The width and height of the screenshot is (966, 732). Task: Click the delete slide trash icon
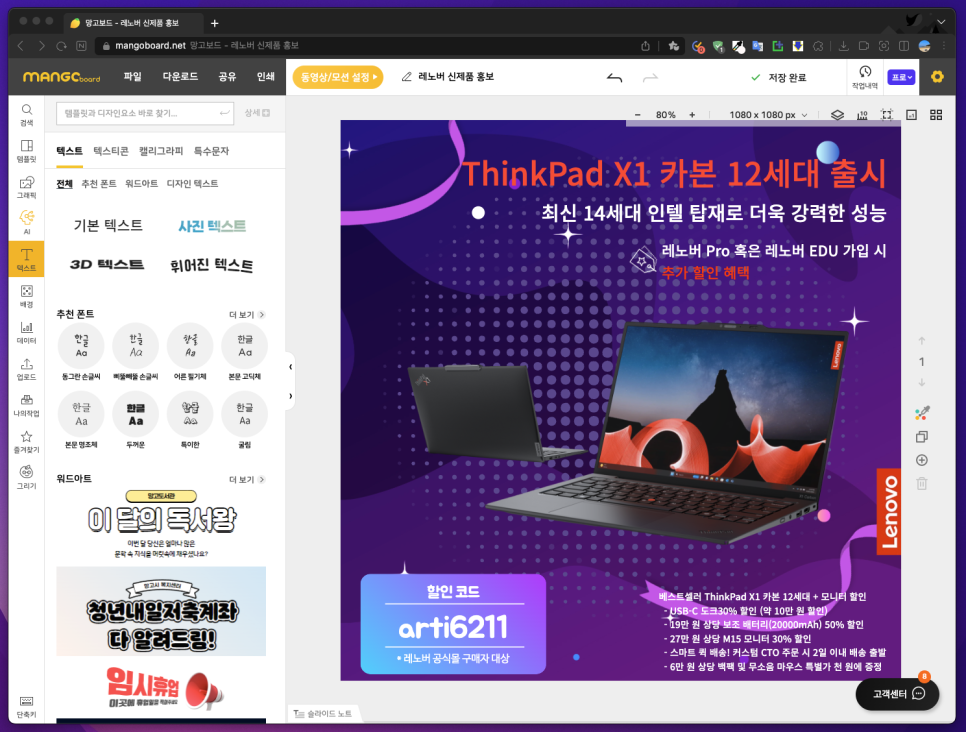(922, 484)
